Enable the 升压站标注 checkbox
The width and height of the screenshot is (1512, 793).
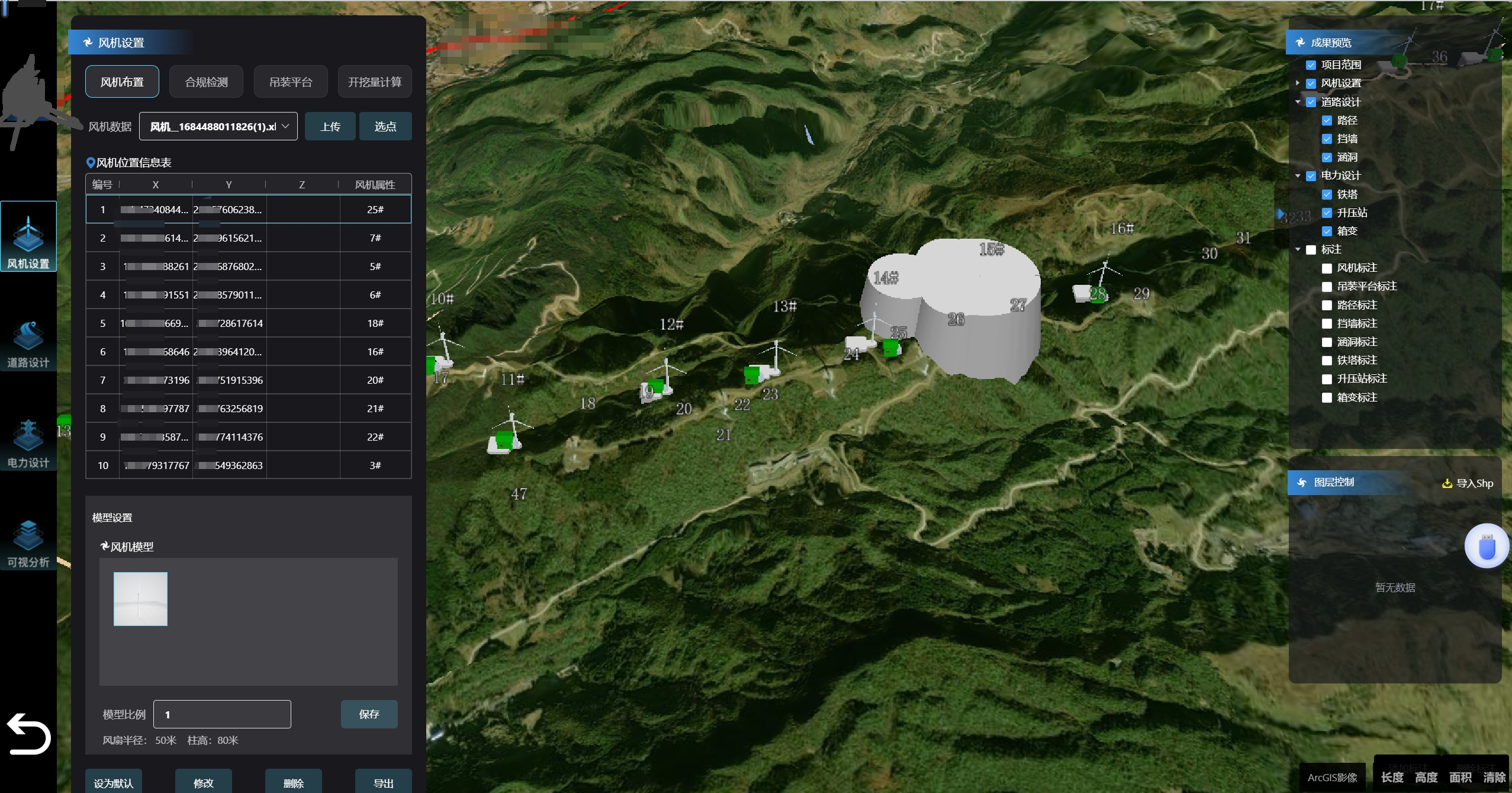click(1327, 379)
